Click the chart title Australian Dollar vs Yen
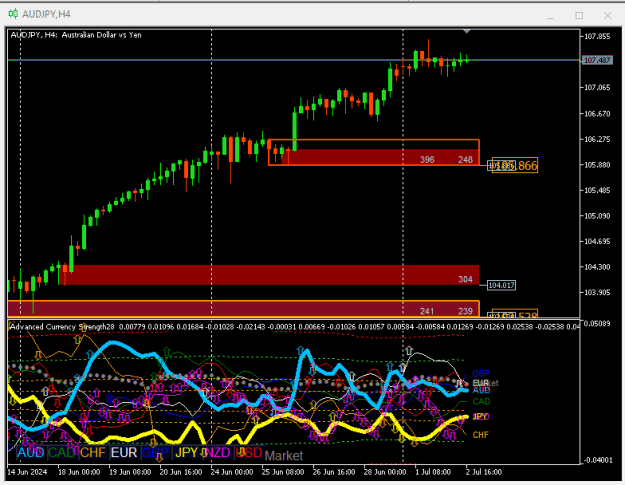This screenshot has width=625, height=485. tap(102, 35)
